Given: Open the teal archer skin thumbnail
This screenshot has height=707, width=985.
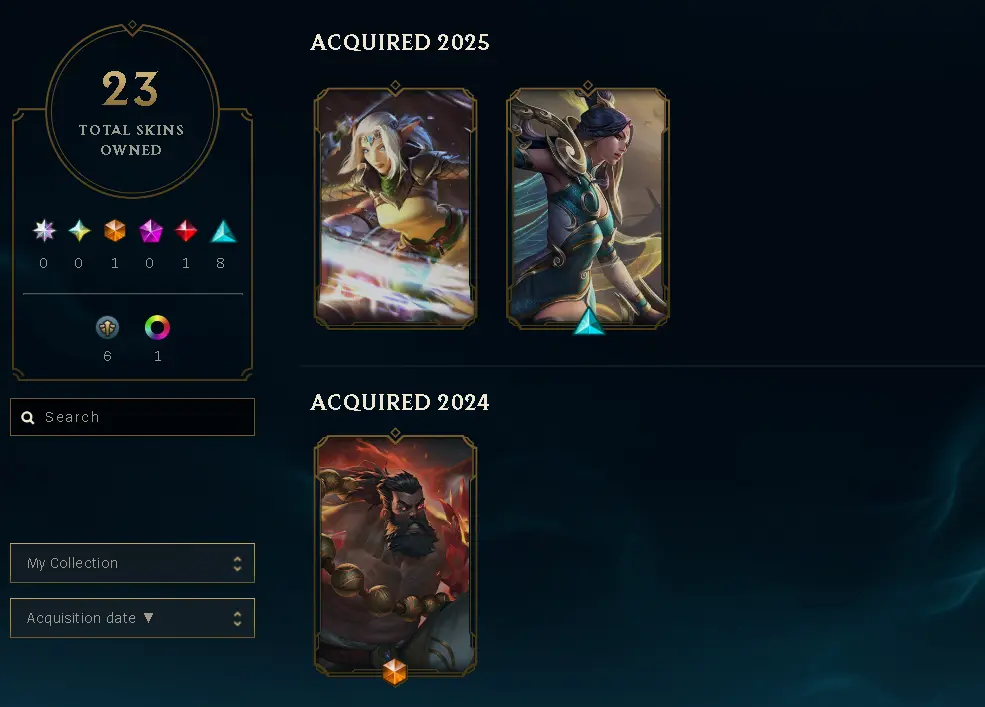Looking at the screenshot, I should 588,207.
